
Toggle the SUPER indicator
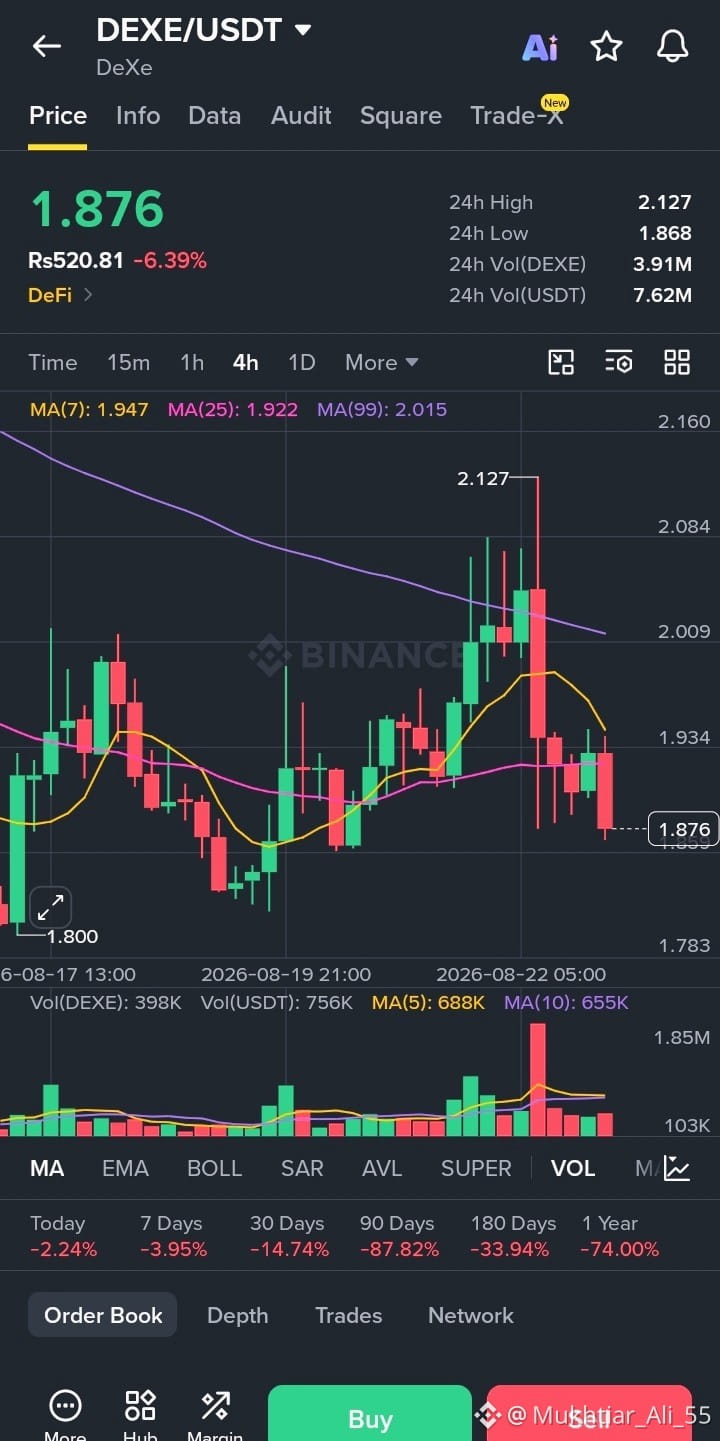click(x=476, y=1168)
